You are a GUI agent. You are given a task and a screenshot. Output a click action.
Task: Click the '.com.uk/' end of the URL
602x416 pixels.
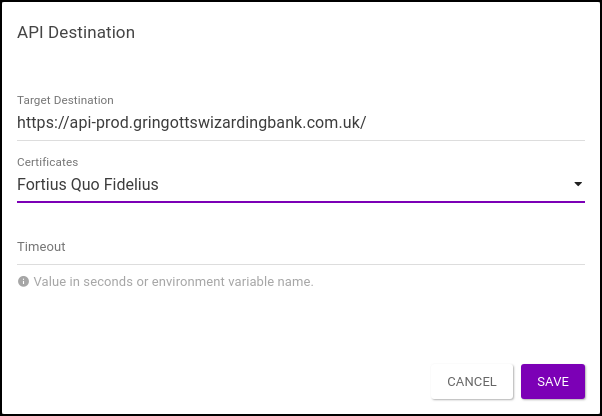(x=338, y=123)
